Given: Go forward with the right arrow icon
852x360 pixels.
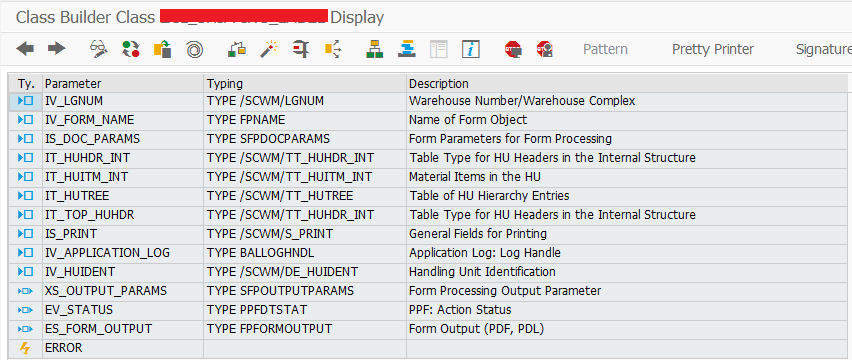Looking at the screenshot, I should tap(57, 49).
